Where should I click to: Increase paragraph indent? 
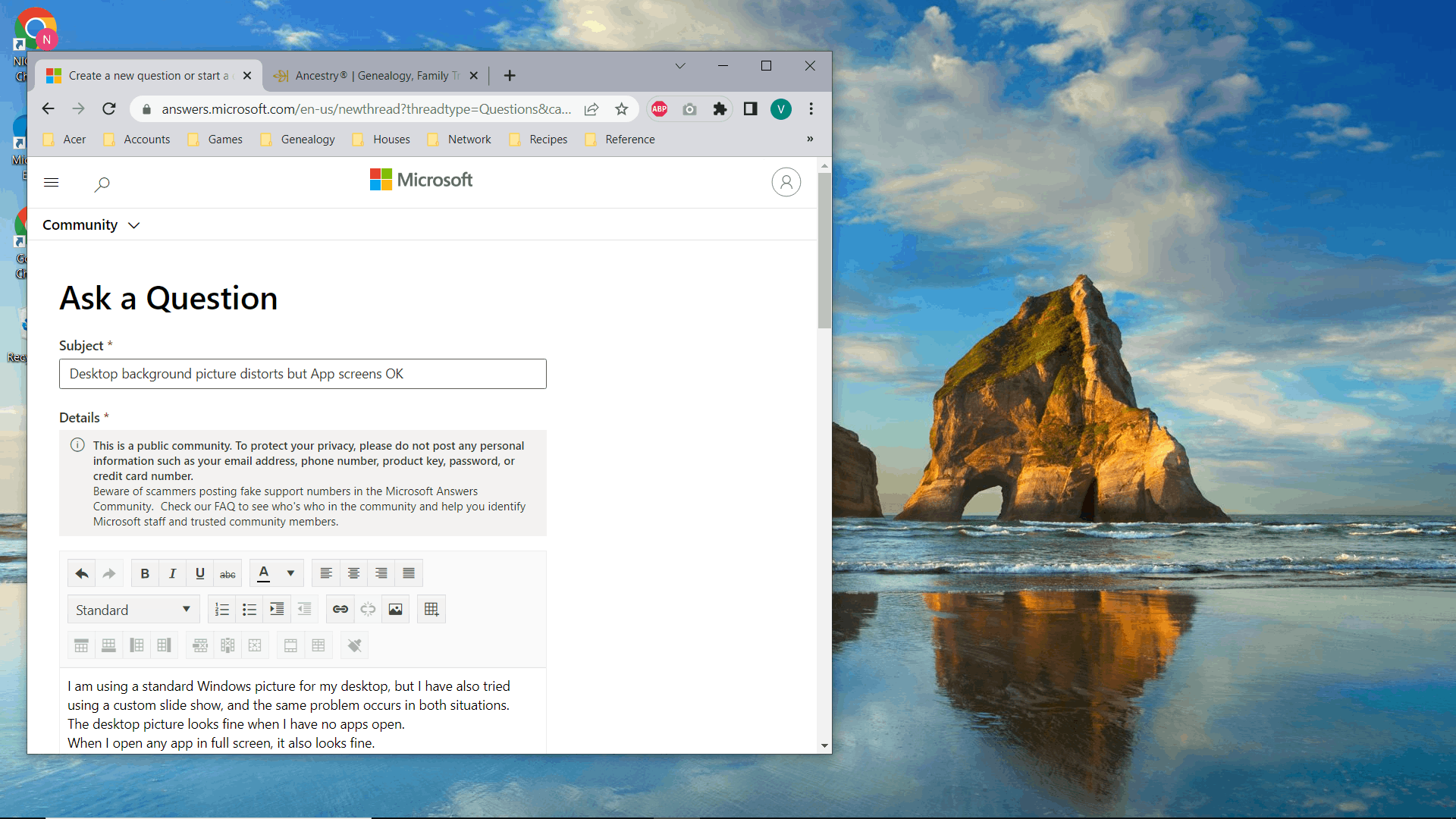[x=277, y=610]
